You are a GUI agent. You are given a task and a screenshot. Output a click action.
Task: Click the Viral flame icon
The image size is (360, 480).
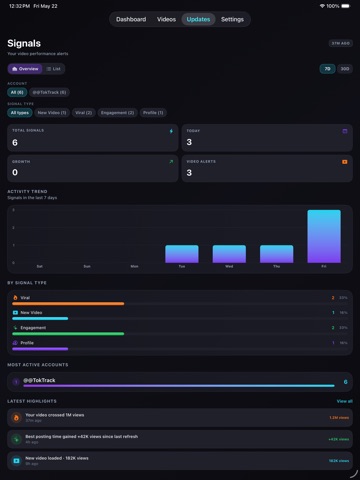[x=15, y=298]
